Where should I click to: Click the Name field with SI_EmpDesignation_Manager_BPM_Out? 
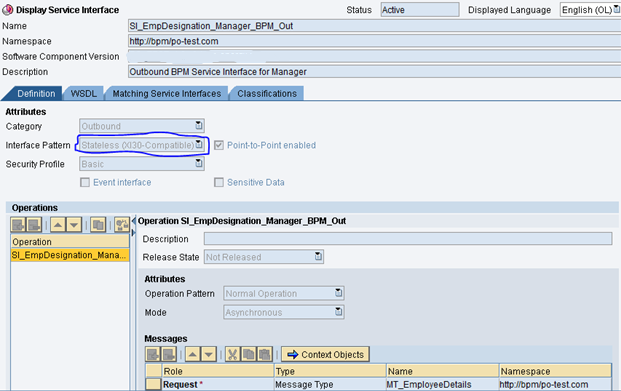[x=374, y=26]
